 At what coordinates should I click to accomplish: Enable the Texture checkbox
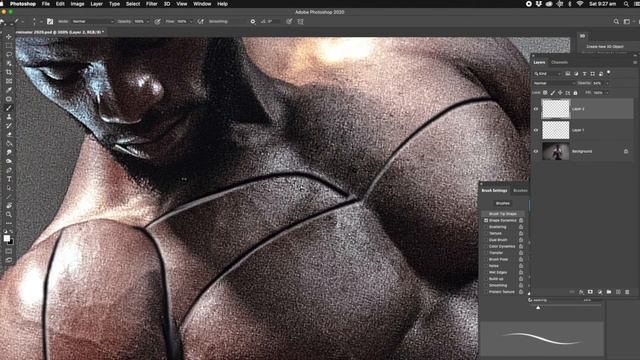point(486,233)
